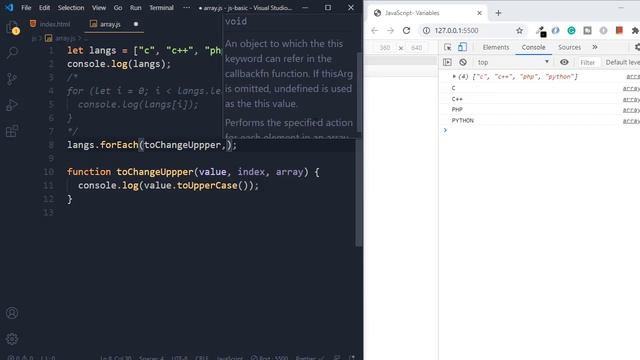Open the 'top' JavaScript context dropdown

pyautogui.click(x=513, y=62)
